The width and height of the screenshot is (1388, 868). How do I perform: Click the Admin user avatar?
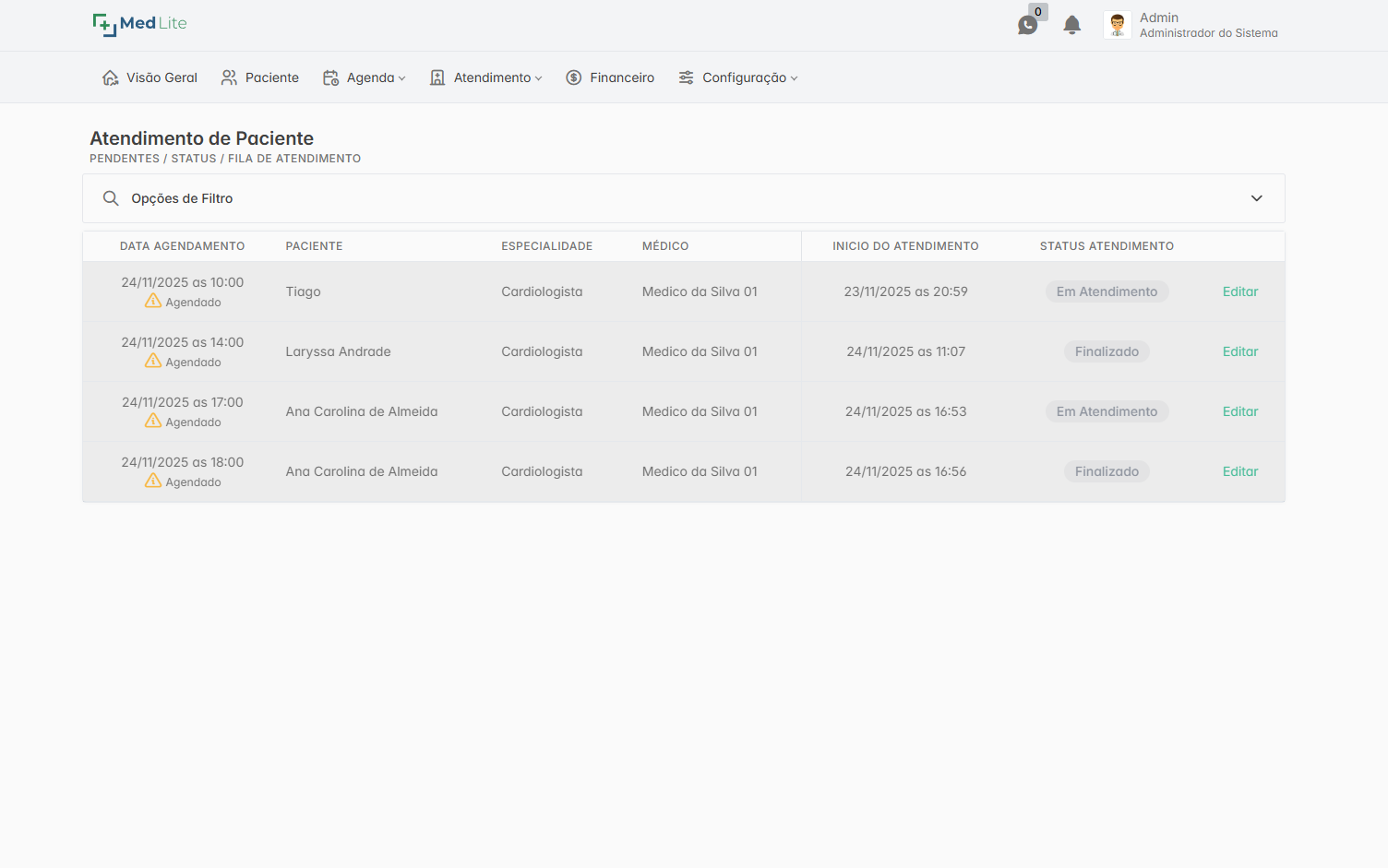tap(1117, 25)
